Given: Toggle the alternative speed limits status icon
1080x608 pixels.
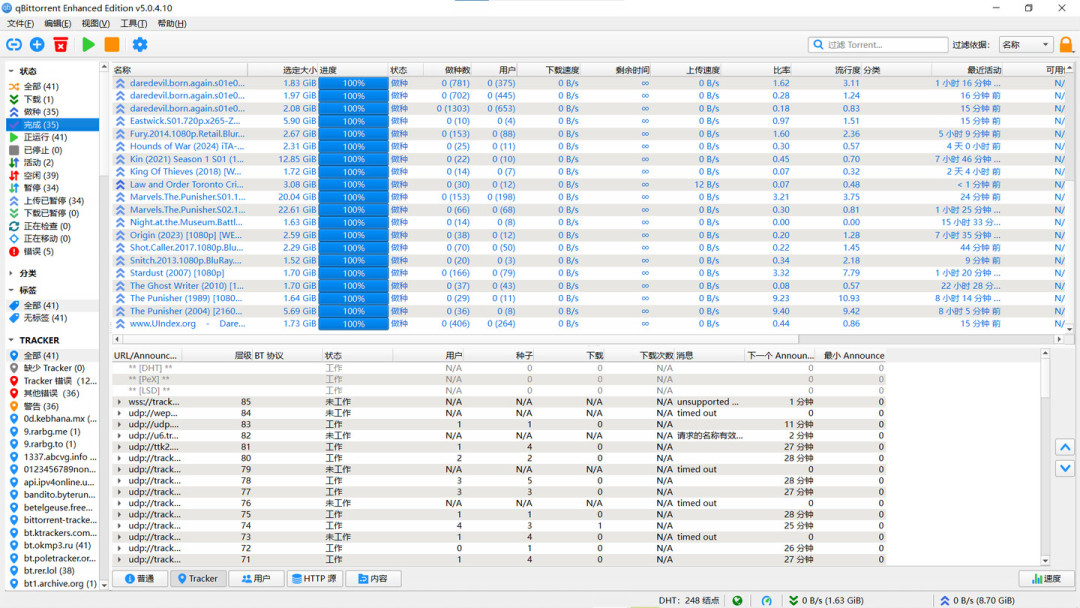Looking at the screenshot, I should tap(767, 600).
